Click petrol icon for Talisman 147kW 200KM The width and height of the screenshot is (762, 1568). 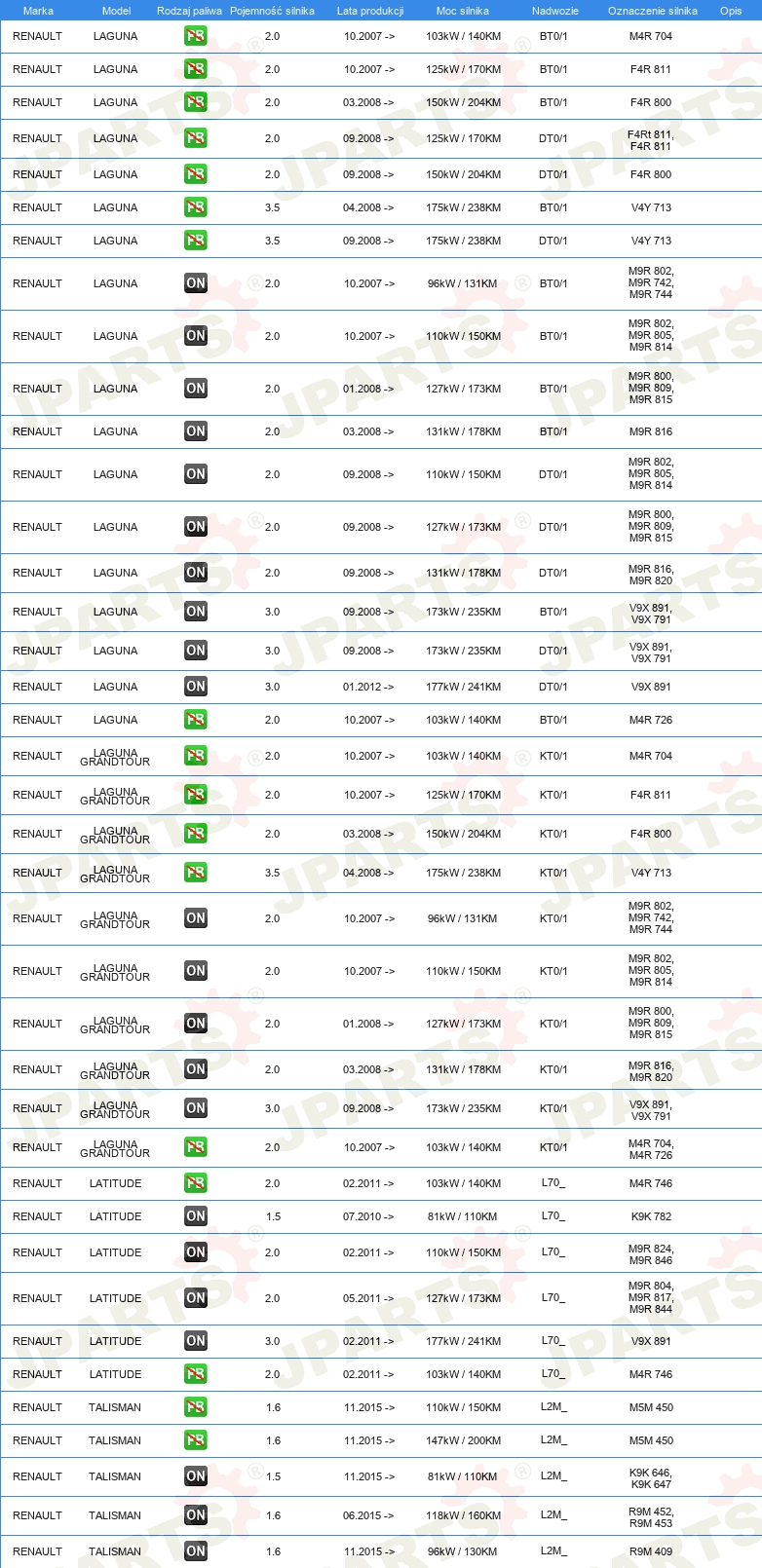(196, 1440)
